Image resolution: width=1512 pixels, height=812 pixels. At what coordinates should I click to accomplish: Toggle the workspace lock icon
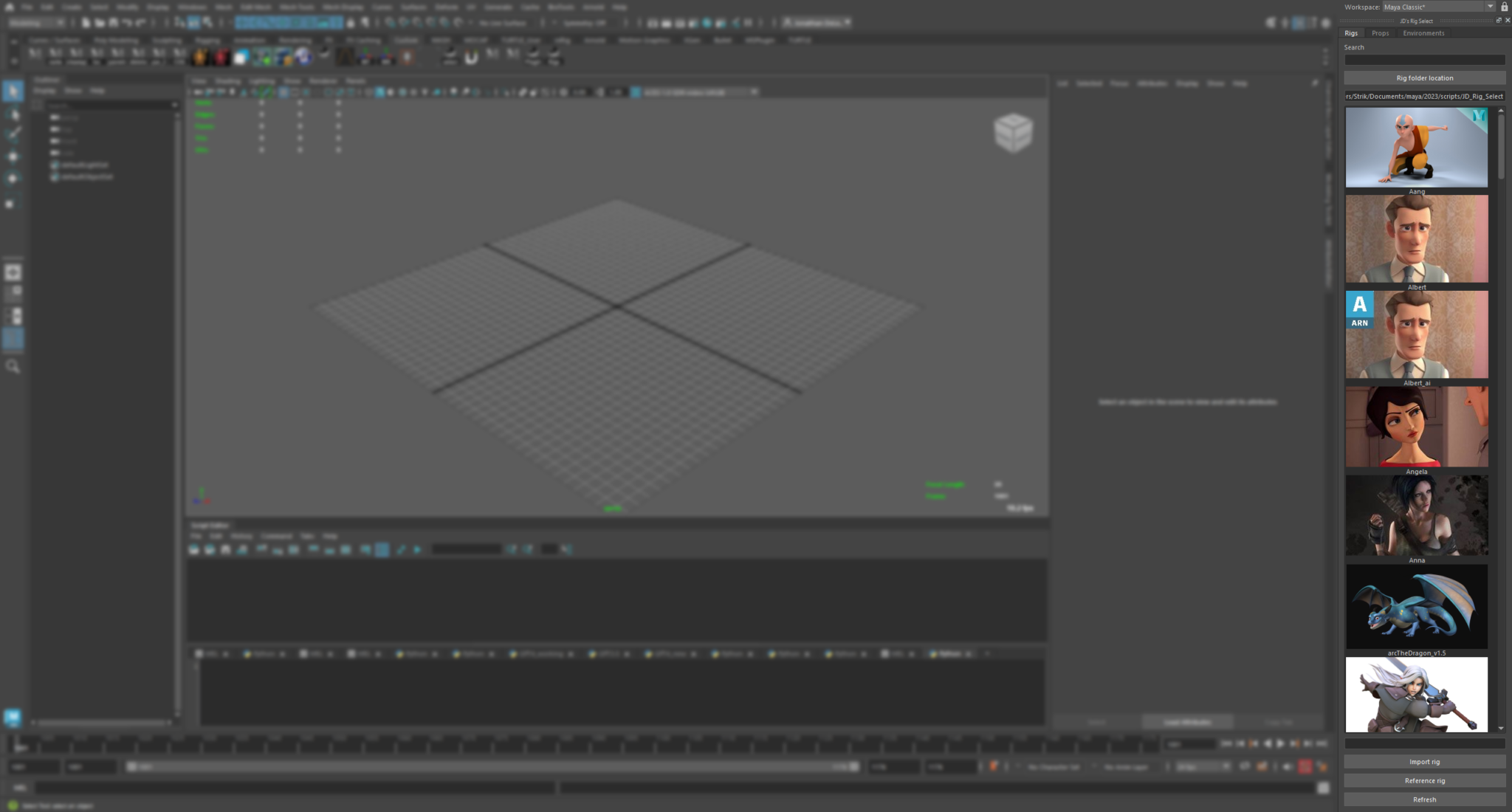coord(1506,7)
